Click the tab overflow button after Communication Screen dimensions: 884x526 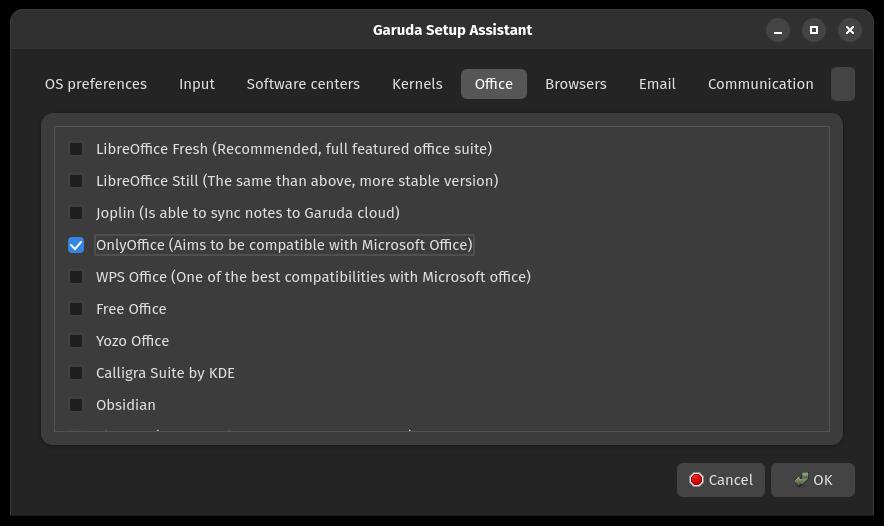coord(843,84)
